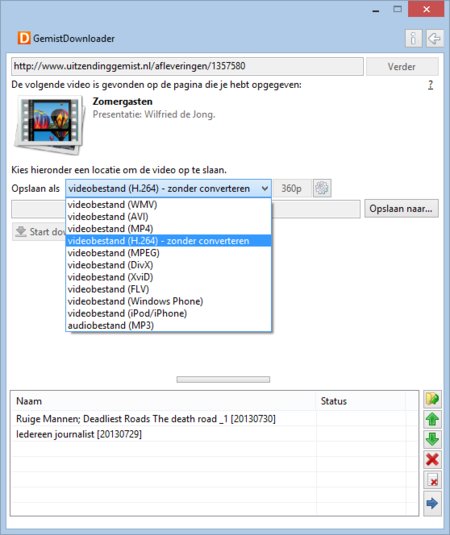Viewport: 450px width, 535px height.
Task: Click the Verder button
Action: click(x=402, y=67)
